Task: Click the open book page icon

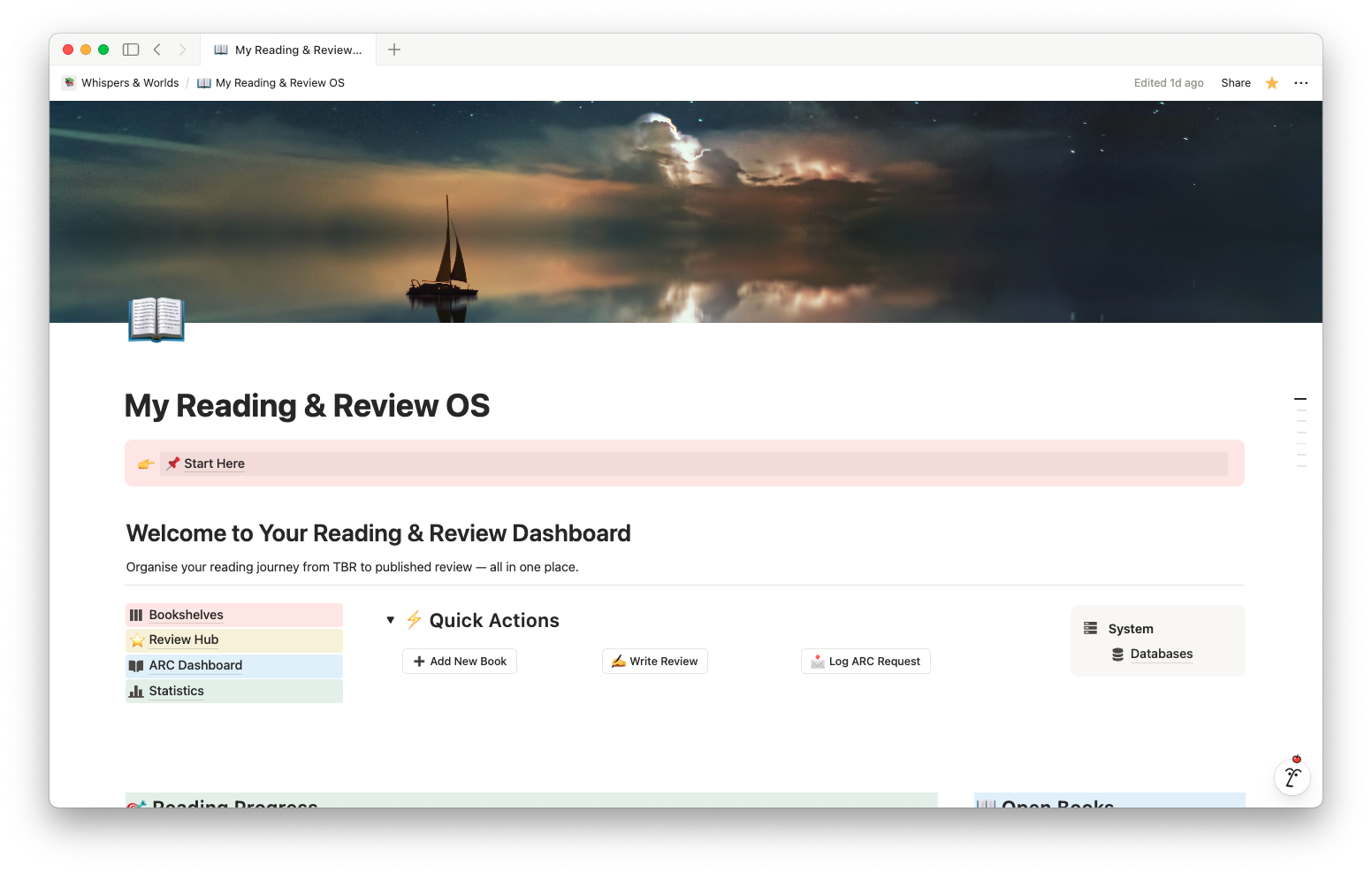Action: (156, 319)
